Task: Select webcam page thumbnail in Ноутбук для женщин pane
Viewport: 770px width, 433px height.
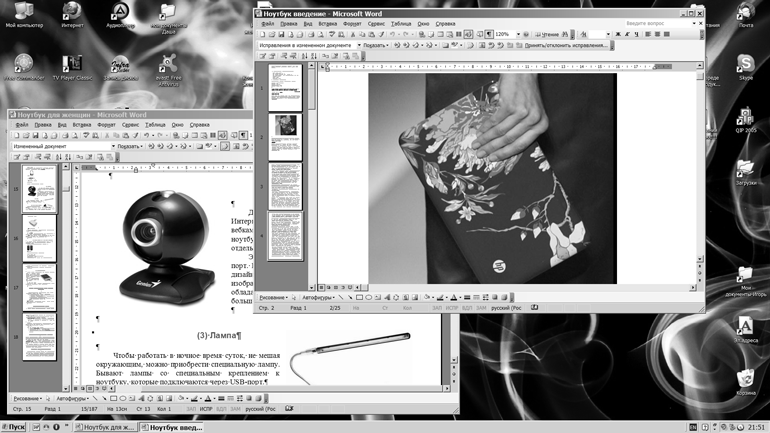Action: coord(40,186)
